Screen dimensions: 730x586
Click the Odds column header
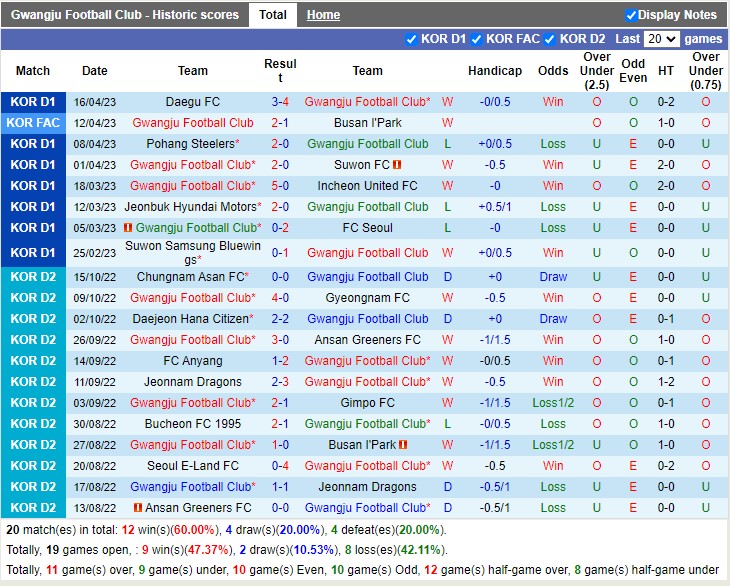[553, 71]
